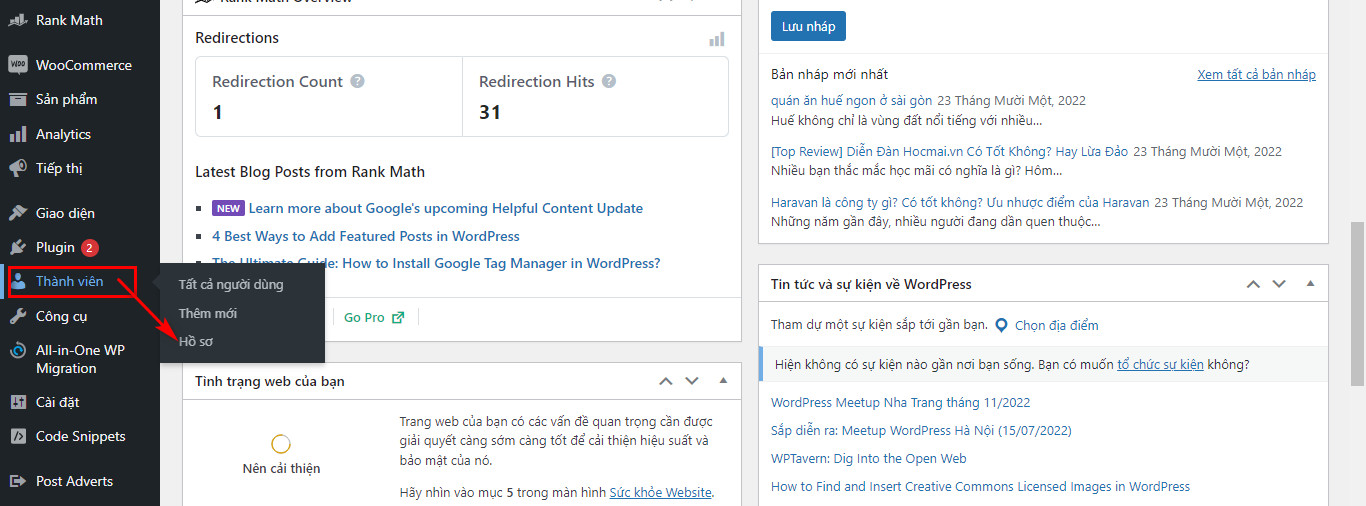Move Tình trạng web panel up
The image size is (1366, 506).
665,381
